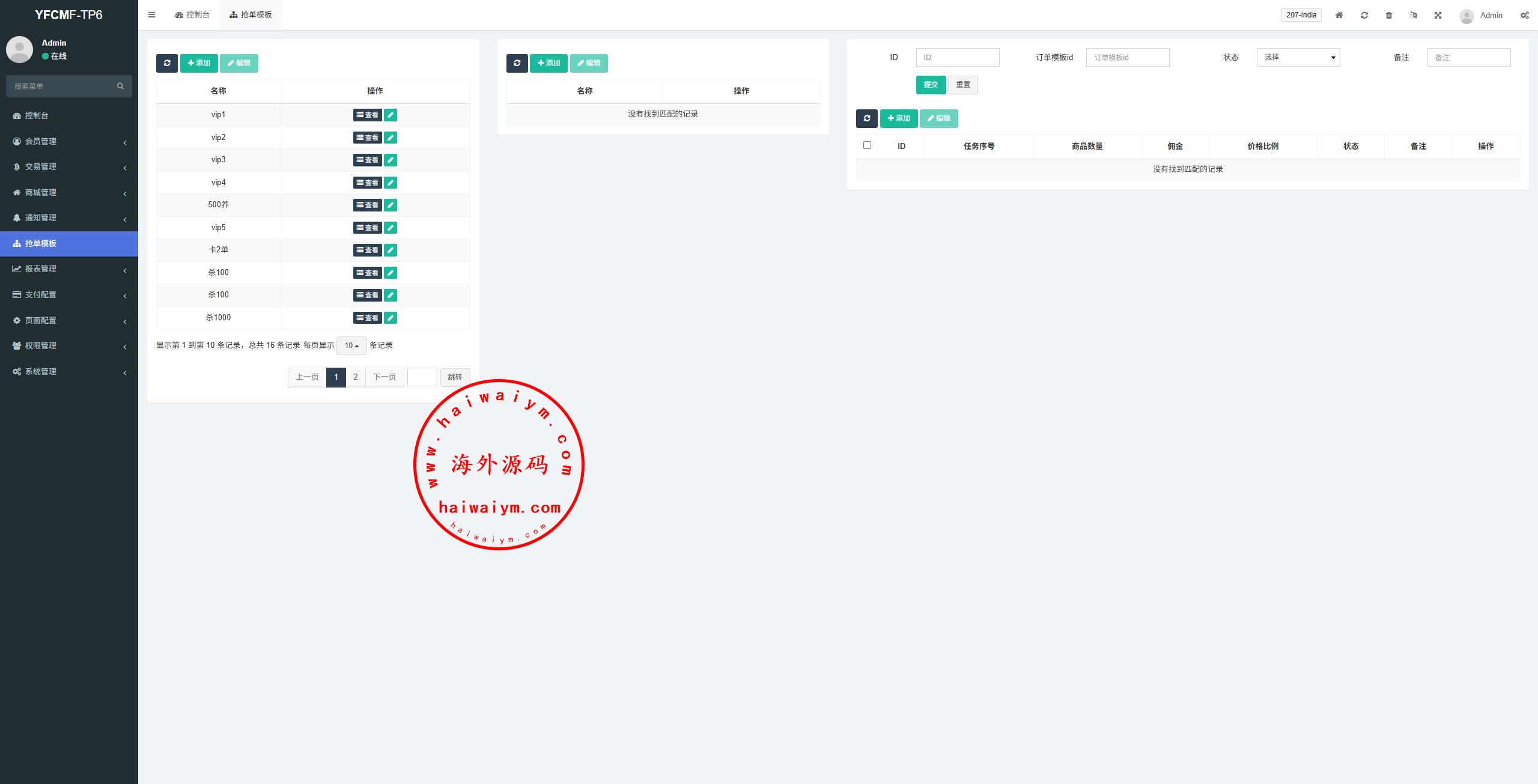Open the settings gears icon top right
This screenshot has width=1538, height=784.
click(x=1525, y=15)
